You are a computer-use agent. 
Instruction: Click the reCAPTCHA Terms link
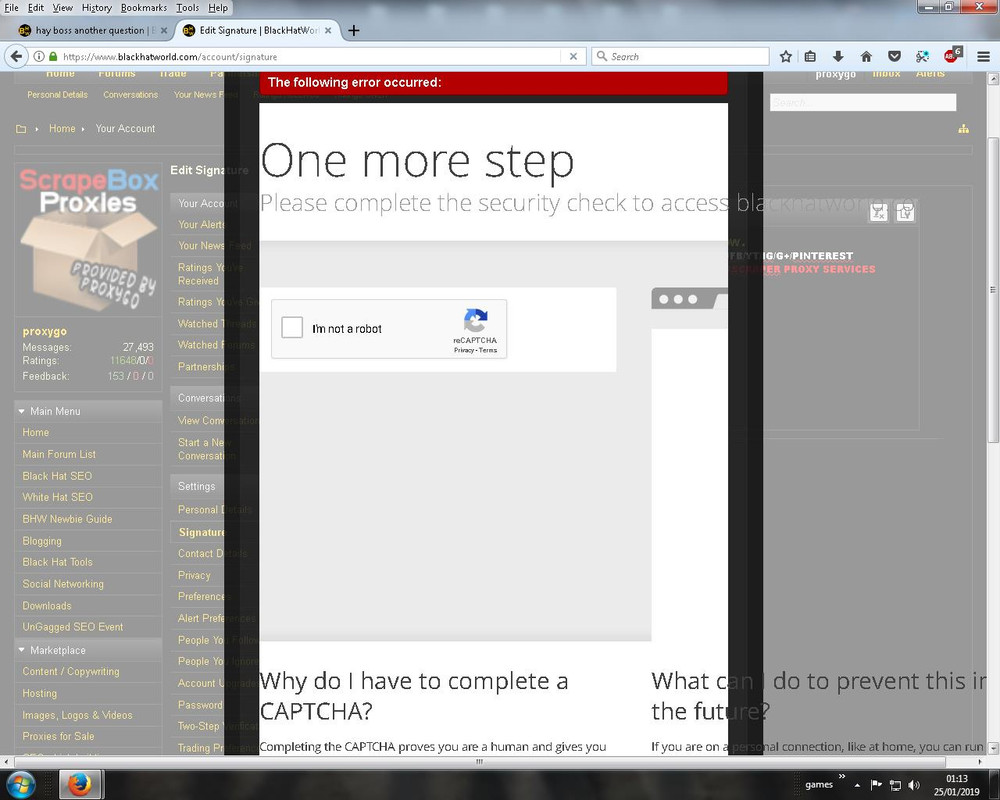click(x=488, y=350)
